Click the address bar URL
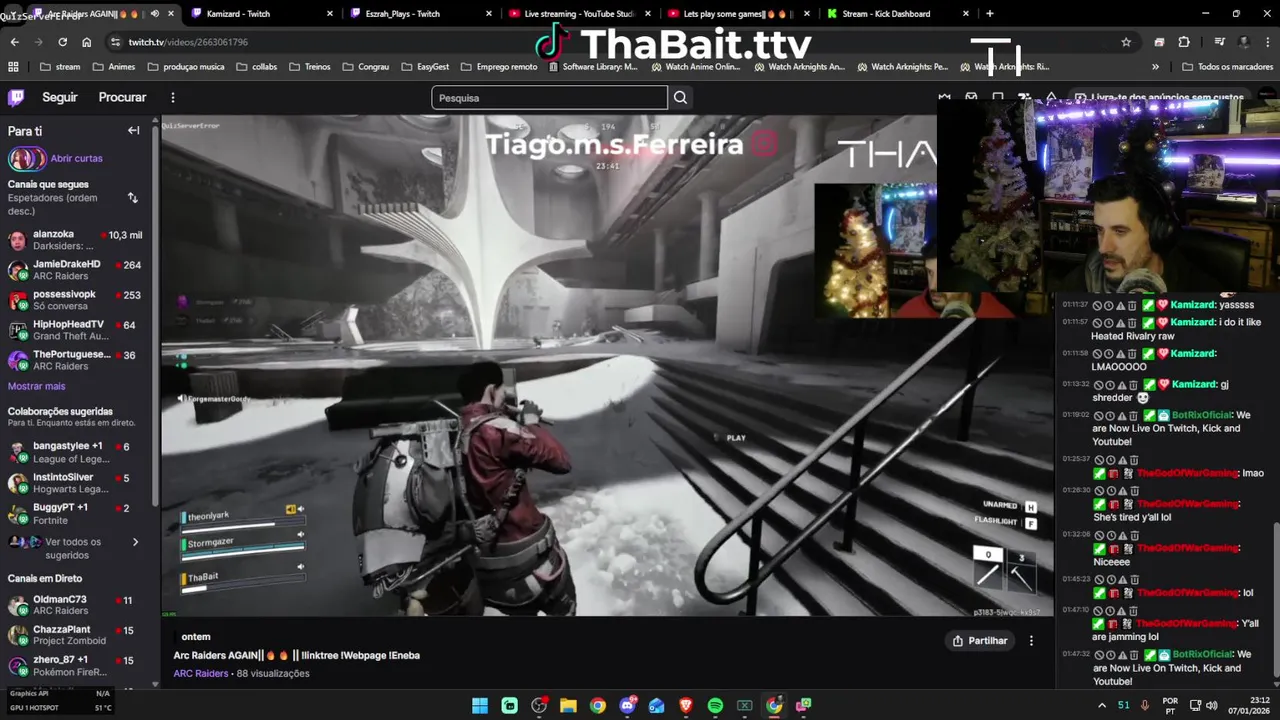Viewport: 1280px width, 720px height. (x=188, y=42)
